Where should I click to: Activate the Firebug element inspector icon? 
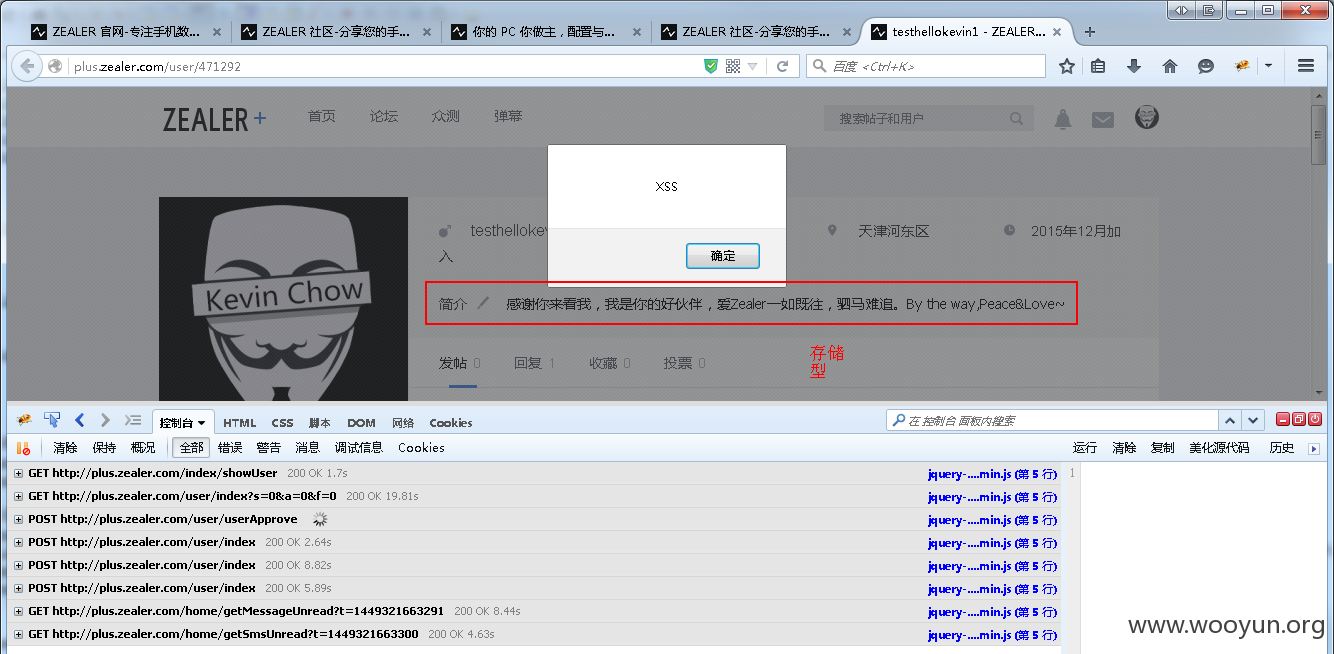[x=52, y=420]
